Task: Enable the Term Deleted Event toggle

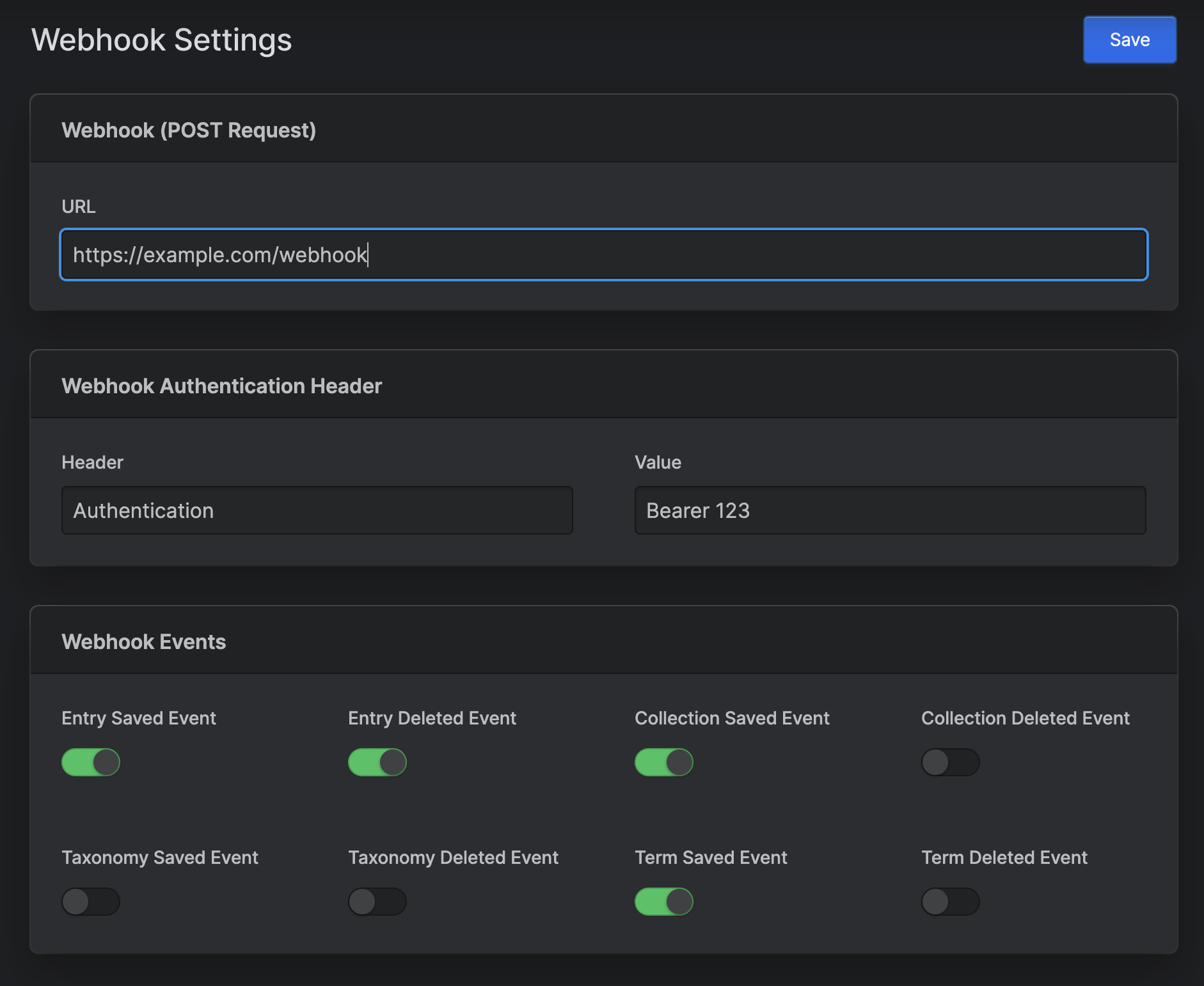Action: 951,902
